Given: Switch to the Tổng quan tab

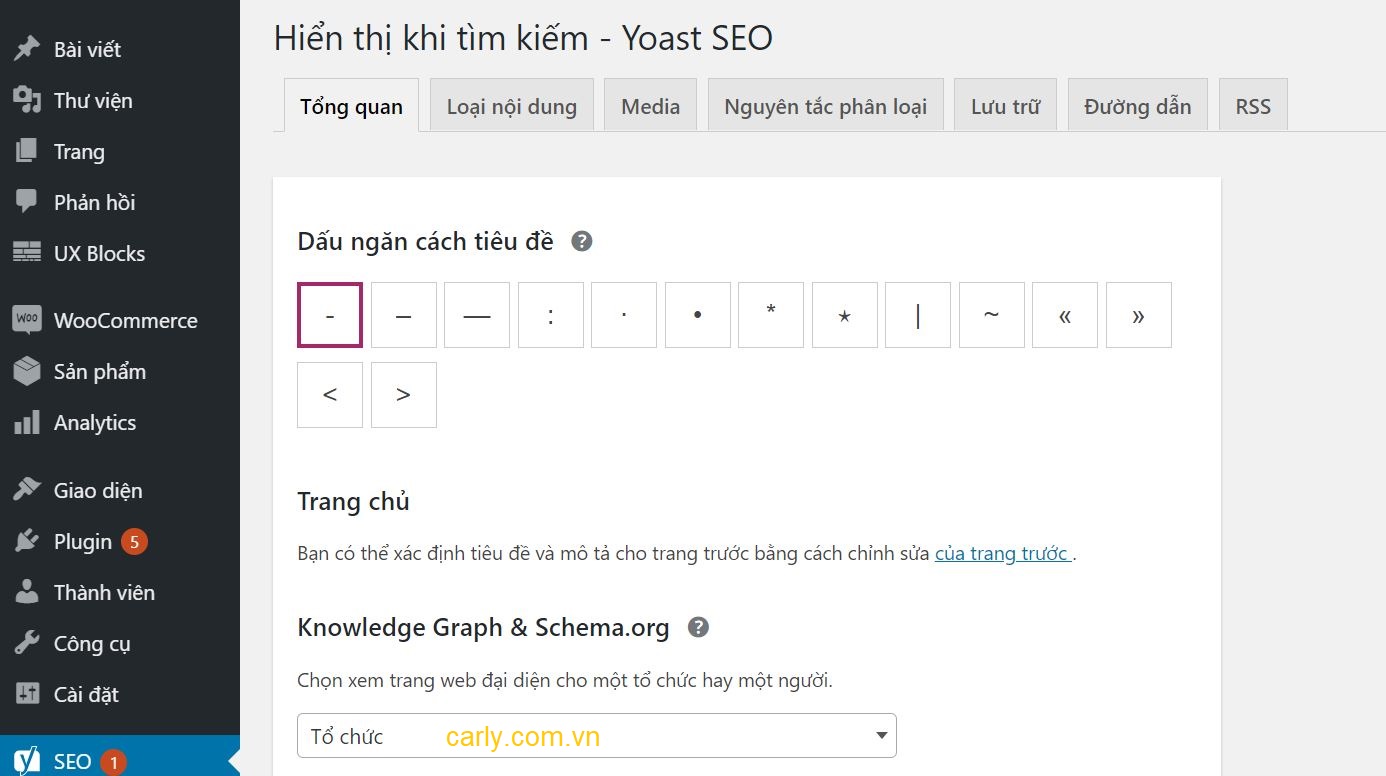Looking at the screenshot, I should coord(352,105).
